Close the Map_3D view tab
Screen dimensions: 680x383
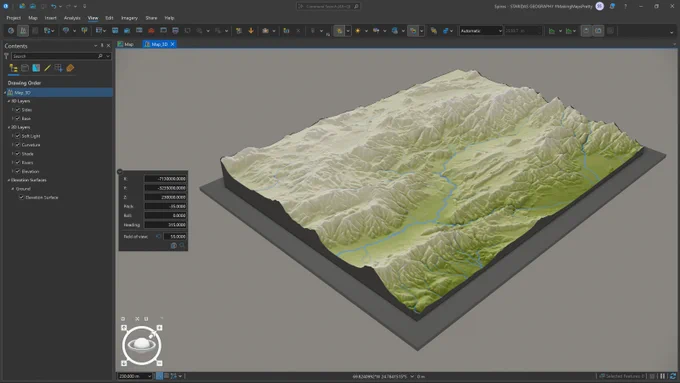[172, 44]
